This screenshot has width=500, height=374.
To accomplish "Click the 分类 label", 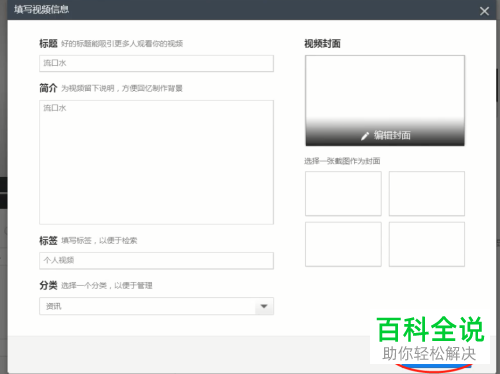I will pyautogui.click(x=48, y=285).
